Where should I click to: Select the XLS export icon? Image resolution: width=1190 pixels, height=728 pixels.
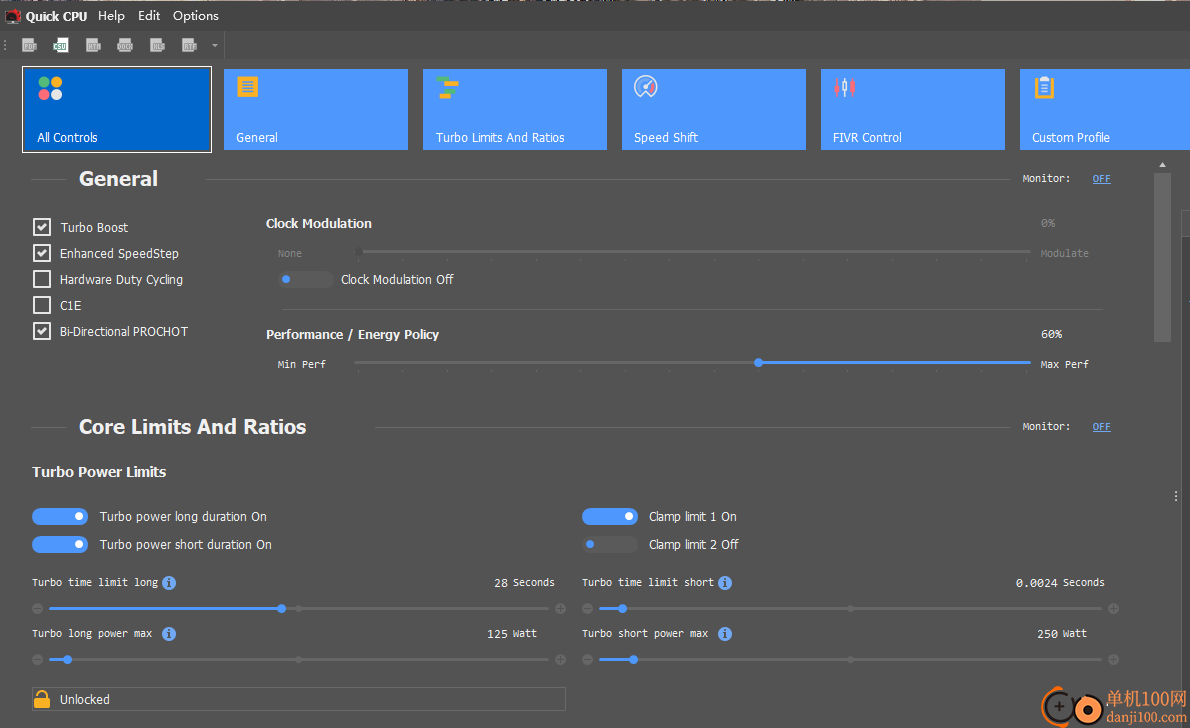tap(157, 46)
